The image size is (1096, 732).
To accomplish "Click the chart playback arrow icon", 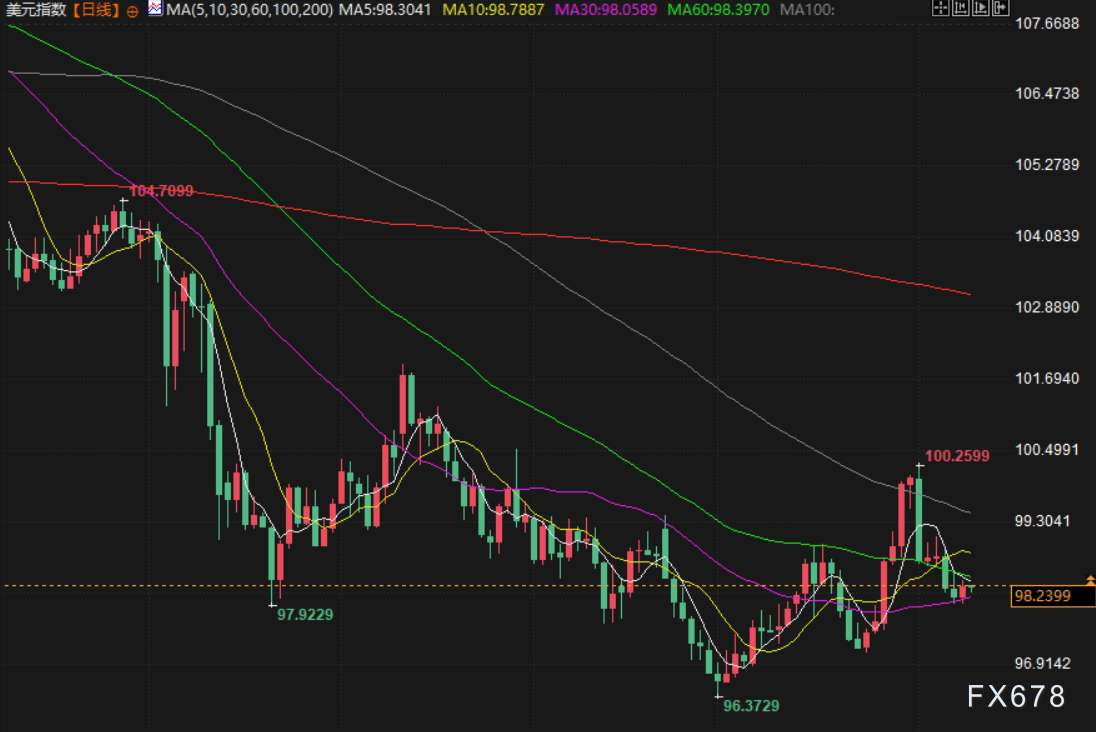I will coord(981,8).
